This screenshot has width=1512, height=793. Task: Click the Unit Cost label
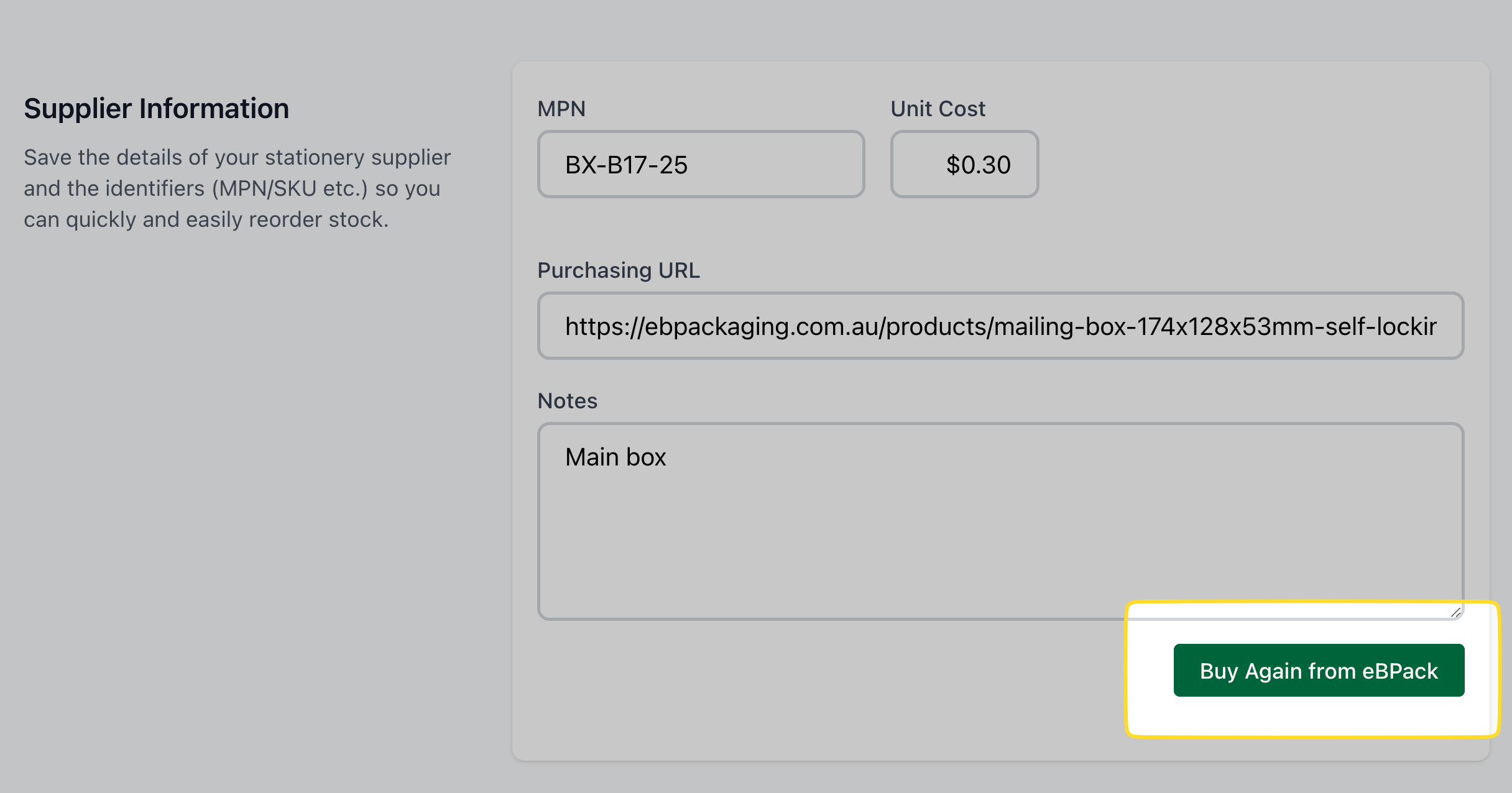tap(937, 109)
